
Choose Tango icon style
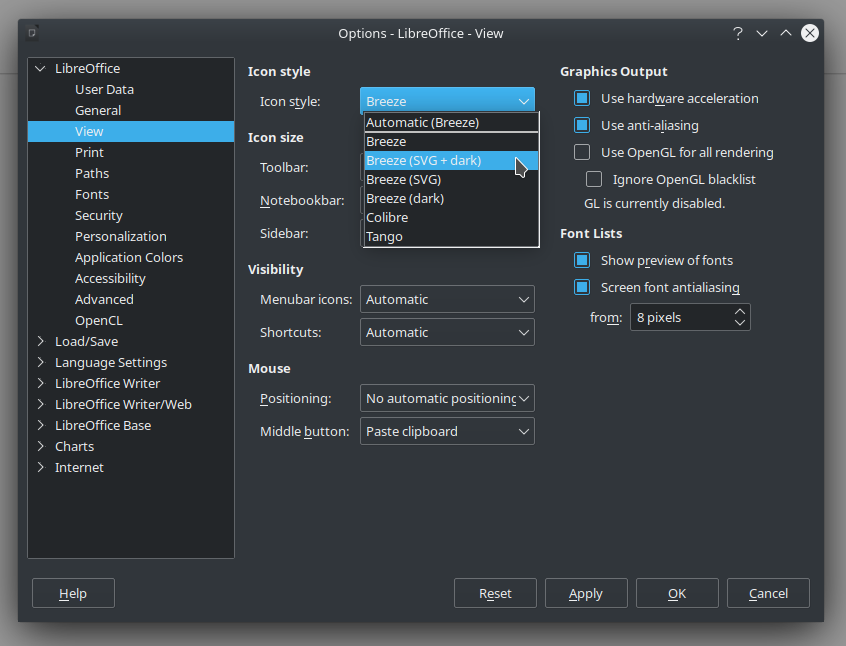click(452, 236)
